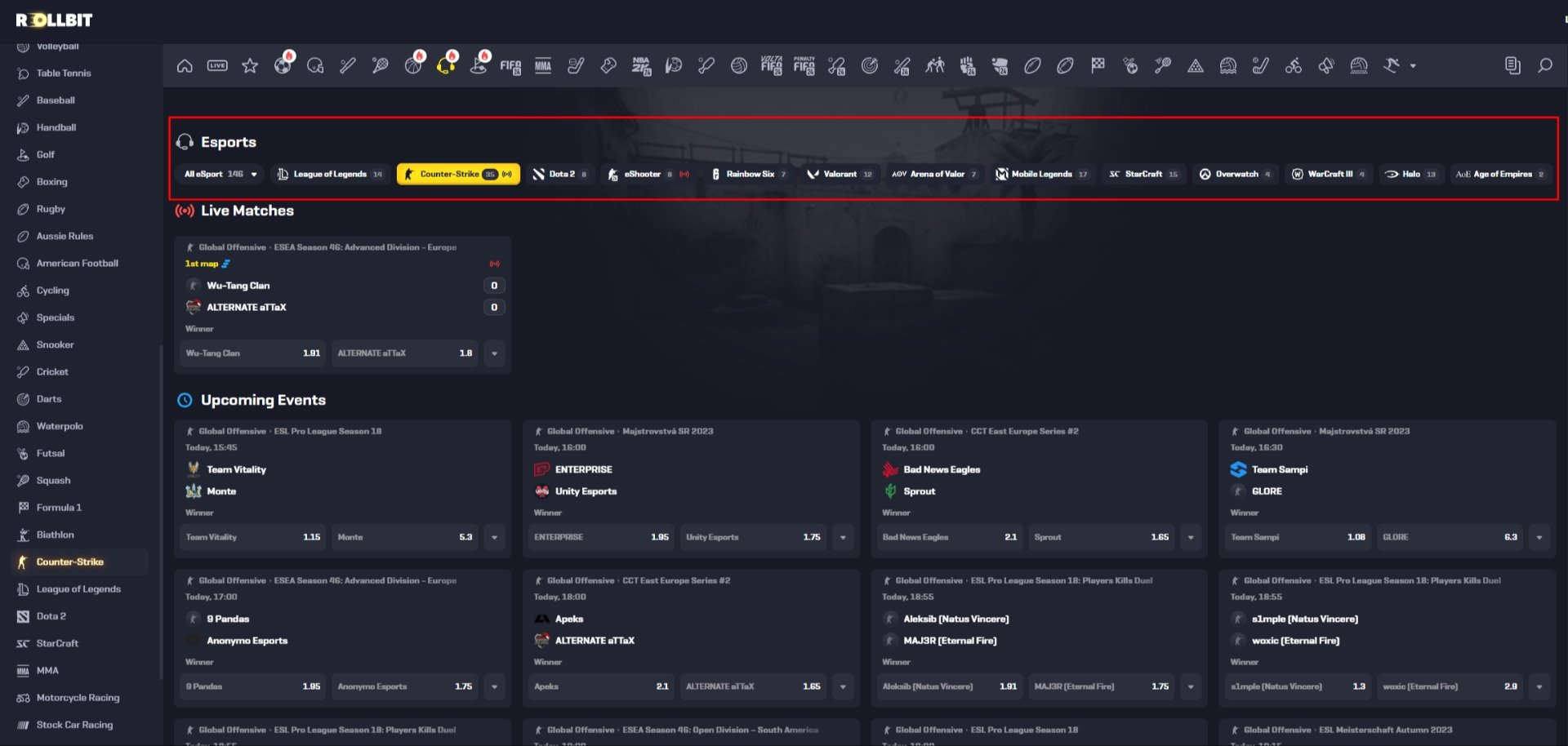Select the soccer ball icon in toolbar
Screen dimensions: 1568x746
tap(283, 65)
